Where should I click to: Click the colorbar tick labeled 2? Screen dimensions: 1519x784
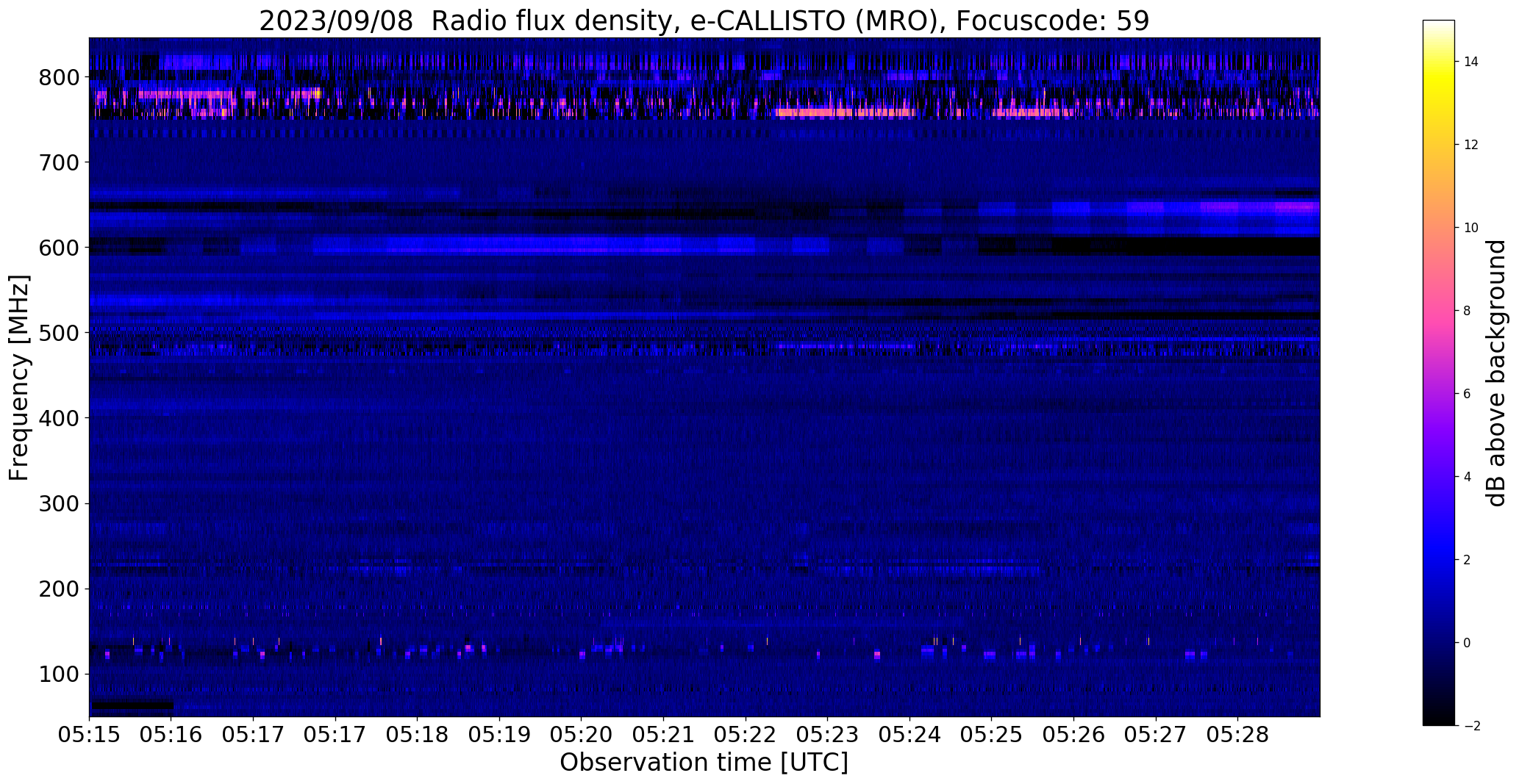click(x=1468, y=560)
